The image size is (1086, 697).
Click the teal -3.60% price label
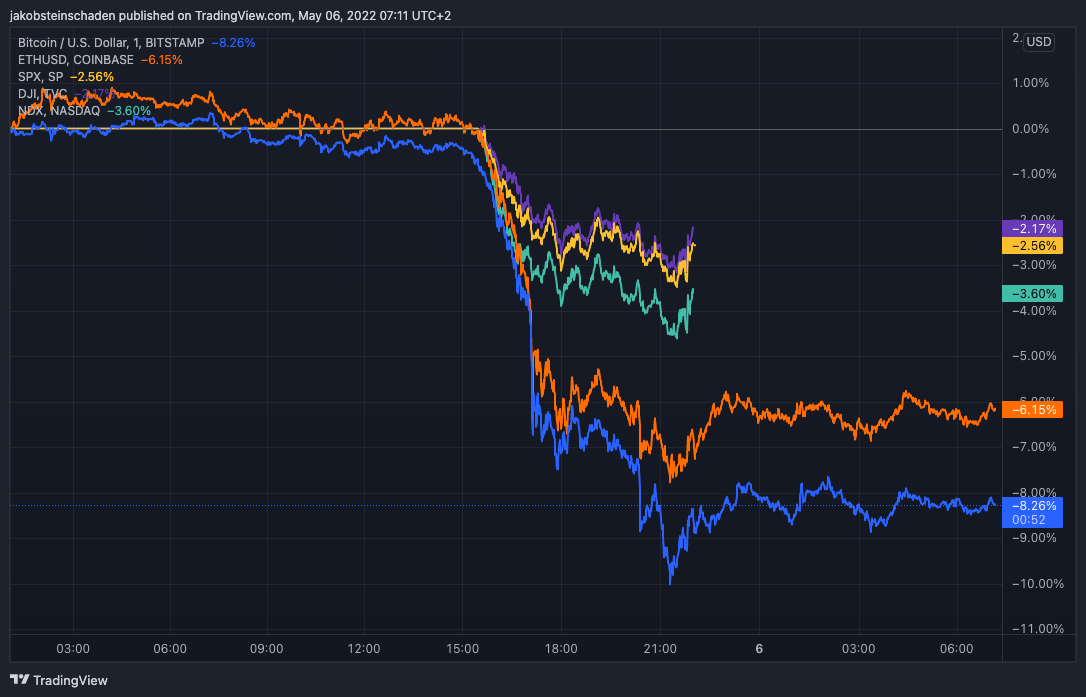(1029, 293)
